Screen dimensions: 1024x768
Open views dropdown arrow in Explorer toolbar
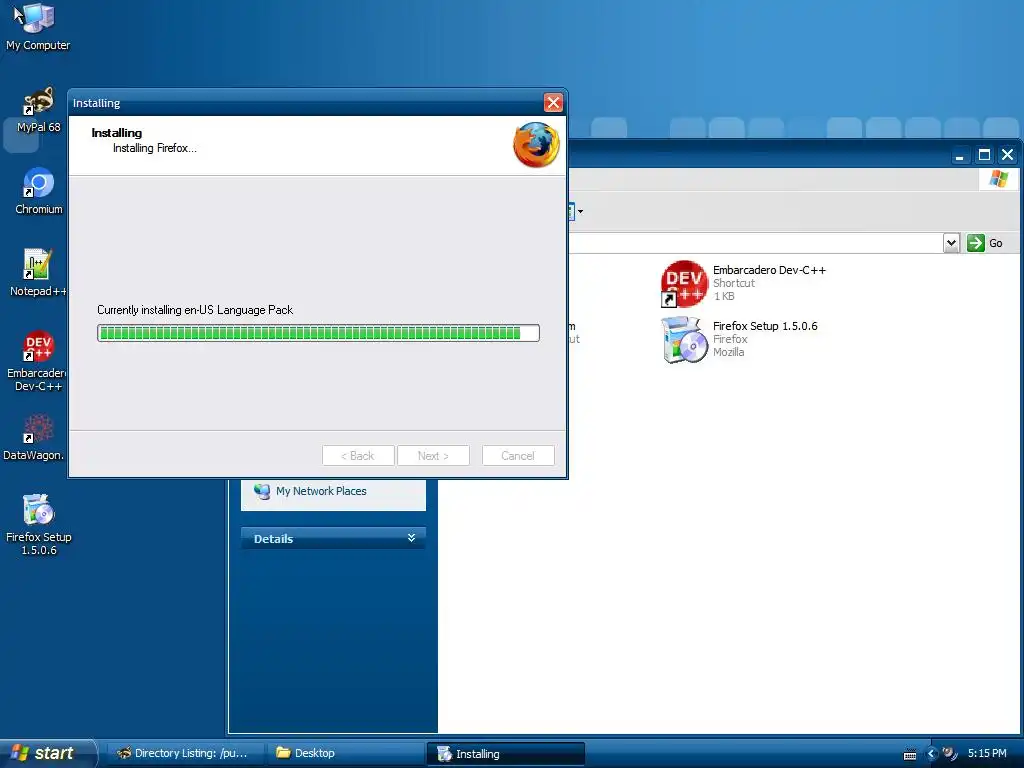[x=580, y=212]
